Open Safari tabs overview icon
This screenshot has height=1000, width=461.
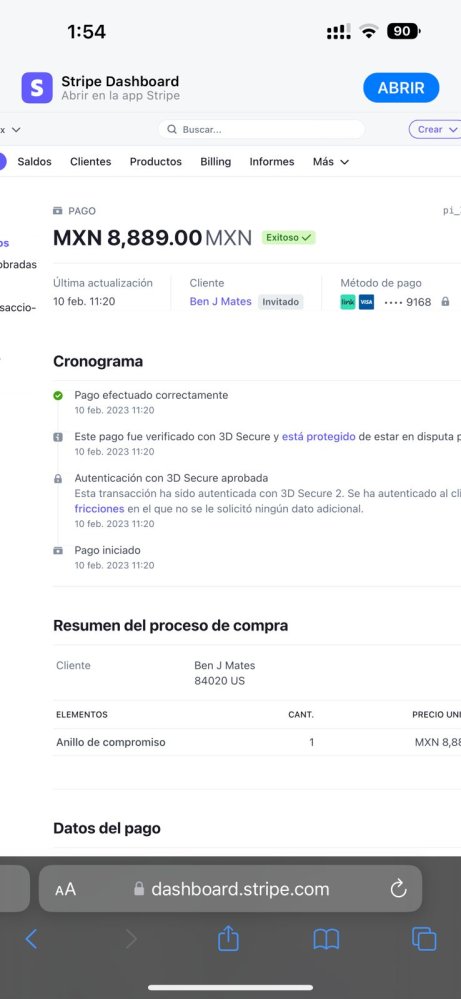[x=424, y=939]
